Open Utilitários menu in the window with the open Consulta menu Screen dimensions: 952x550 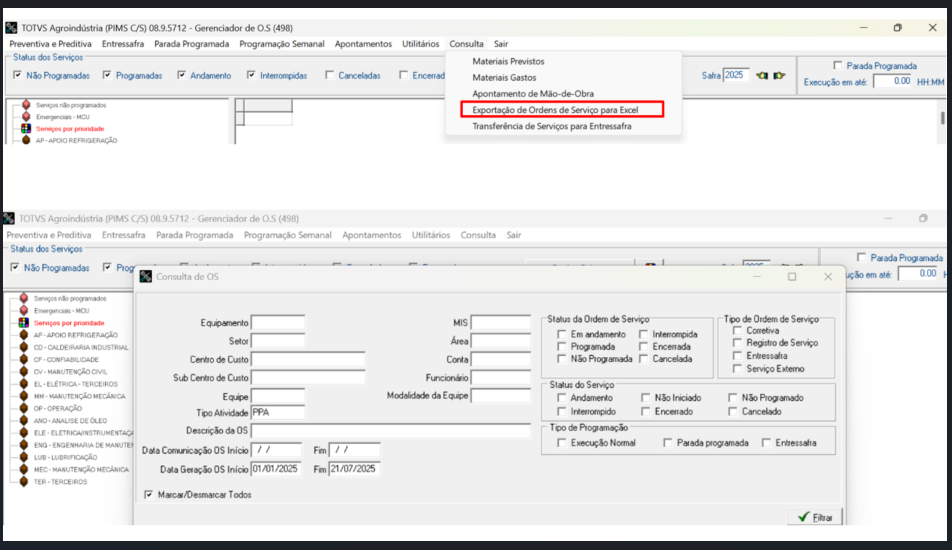tap(420, 44)
